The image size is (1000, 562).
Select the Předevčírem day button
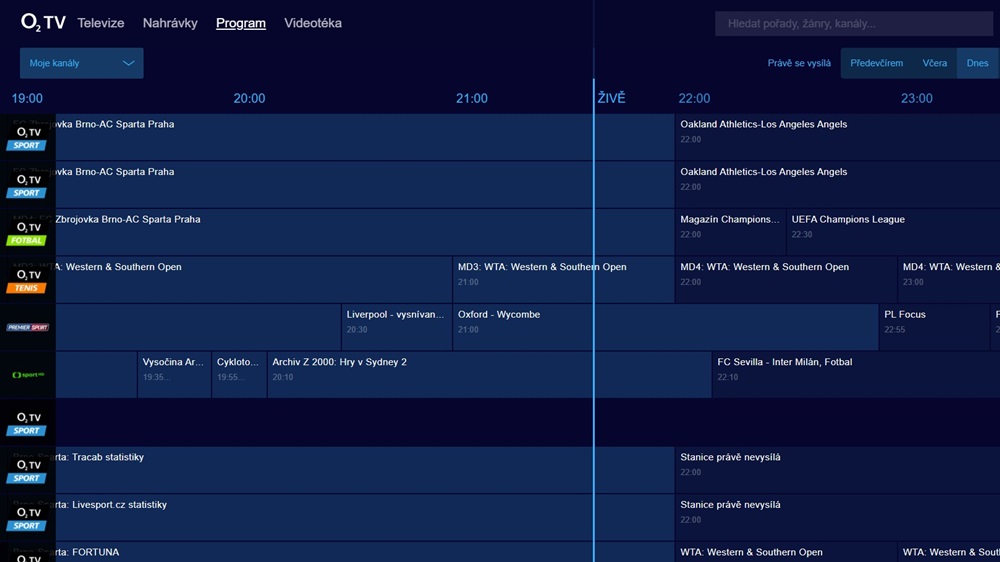[876, 63]
